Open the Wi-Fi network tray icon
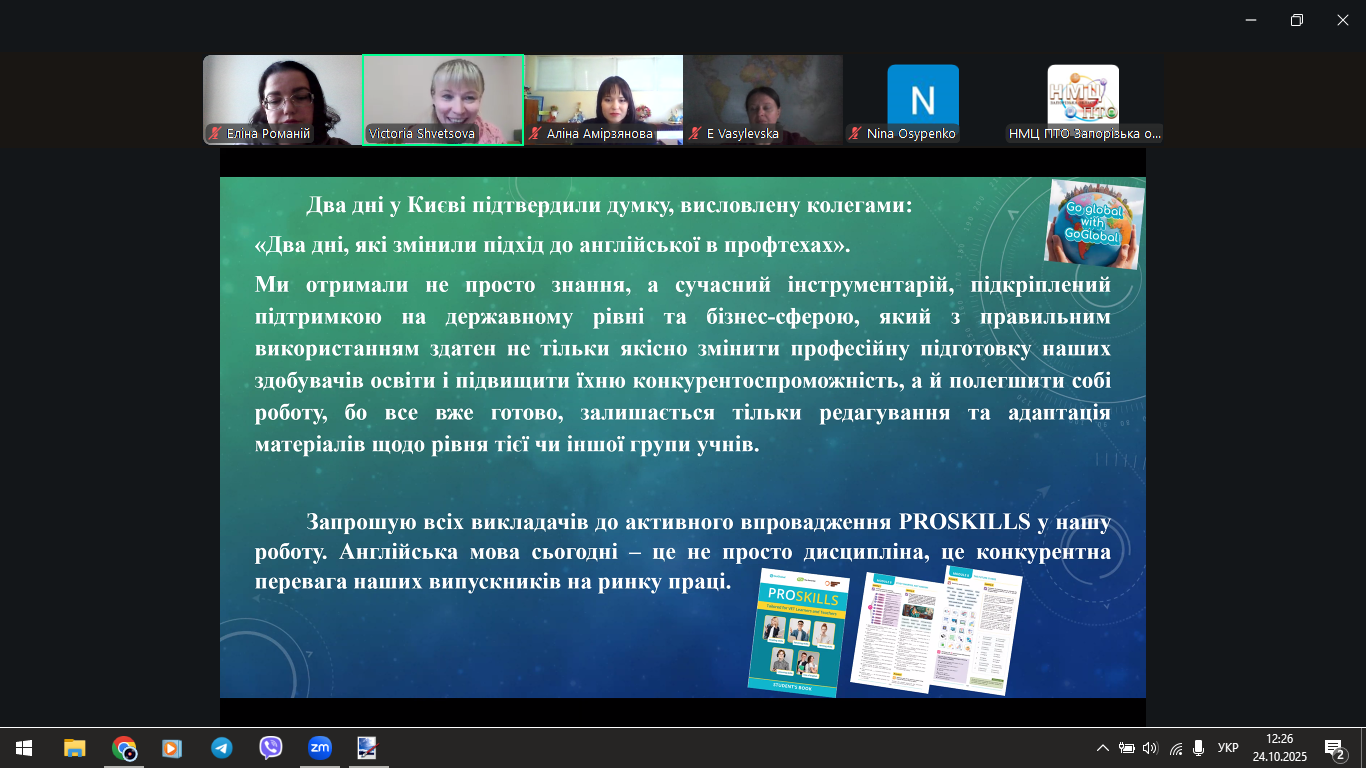Viewport: 1366px width, 768px height. (x=1176, y=748)
